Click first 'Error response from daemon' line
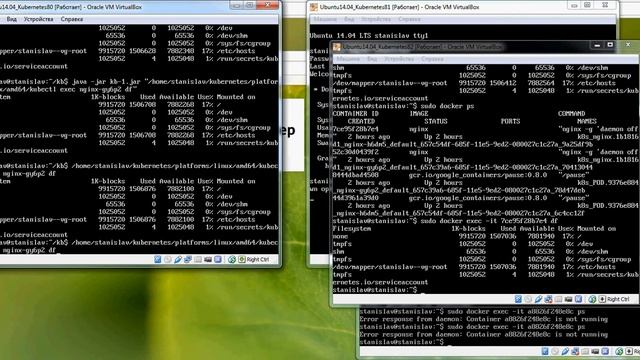This screenshot has width=640, height=360. 484,319
